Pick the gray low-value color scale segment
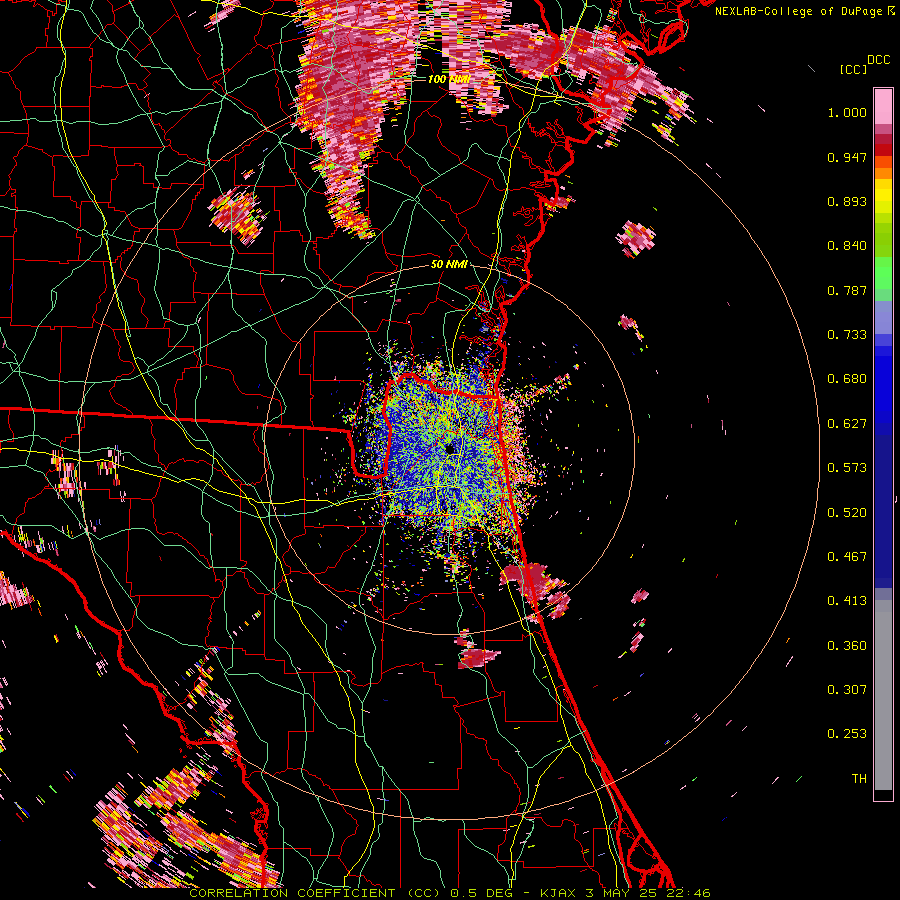900x900 pixels. [883, 695]
